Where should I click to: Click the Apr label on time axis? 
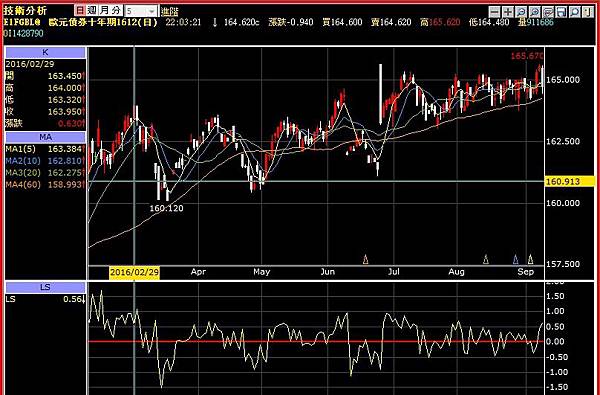tap(198, 272)
